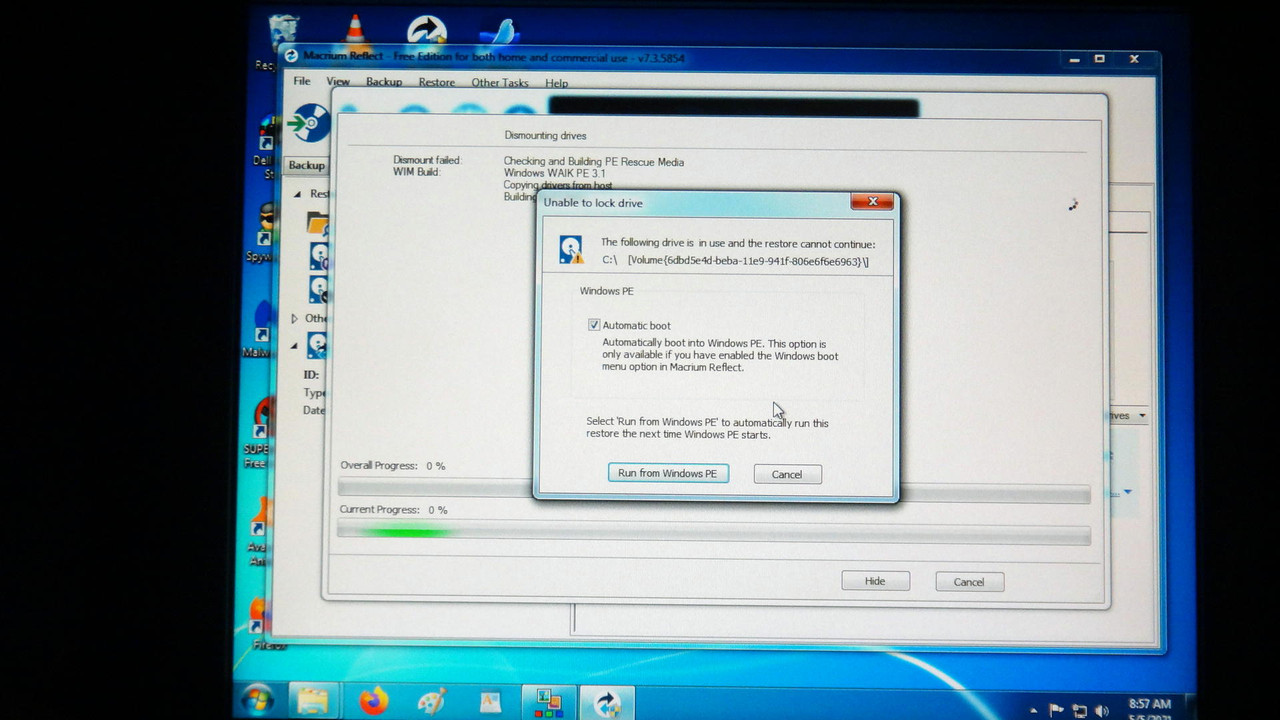Open the Help menu
This screenshot has width=1280, height=720.
coord(556,83)
